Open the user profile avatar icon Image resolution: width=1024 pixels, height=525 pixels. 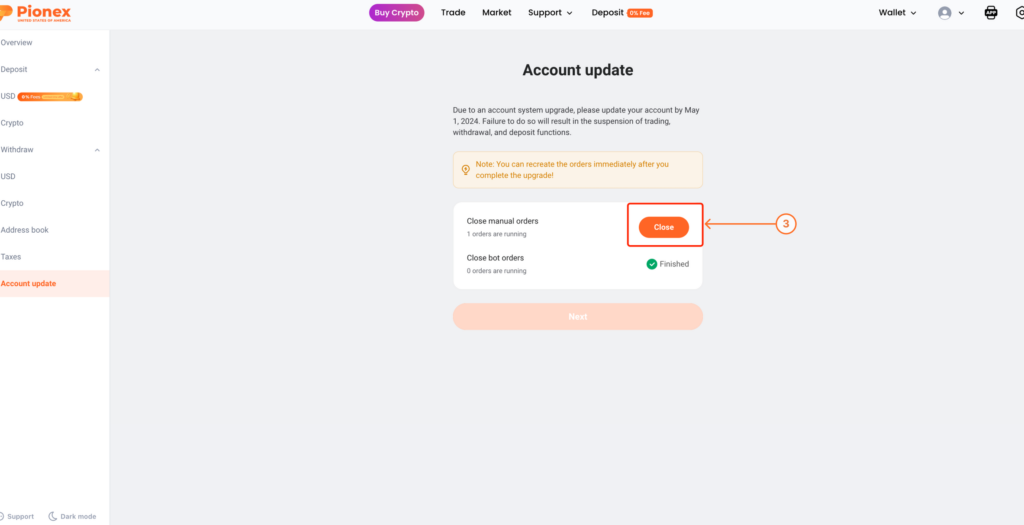point(944,13)
